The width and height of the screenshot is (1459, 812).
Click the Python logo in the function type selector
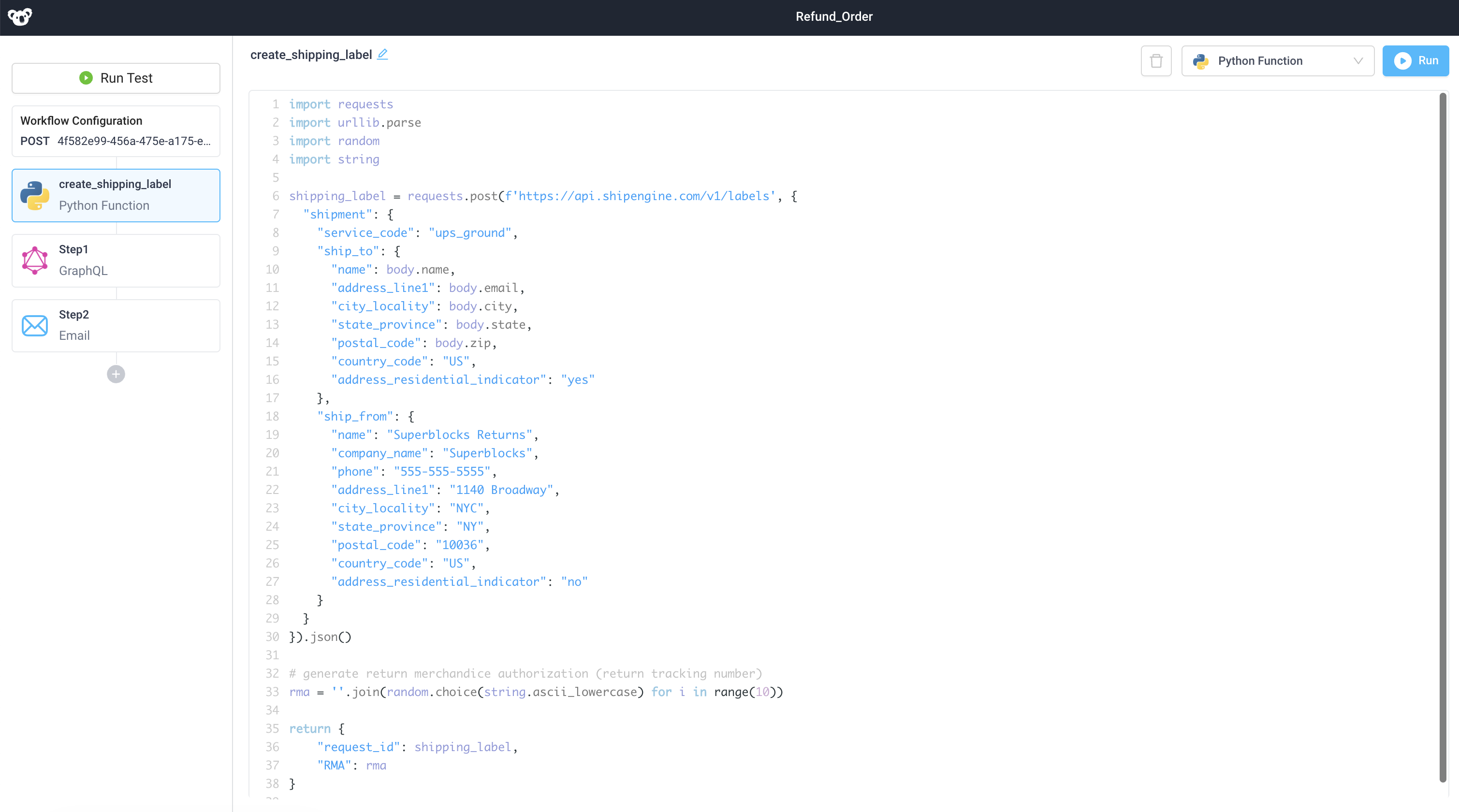click(x=1201, y=61)
